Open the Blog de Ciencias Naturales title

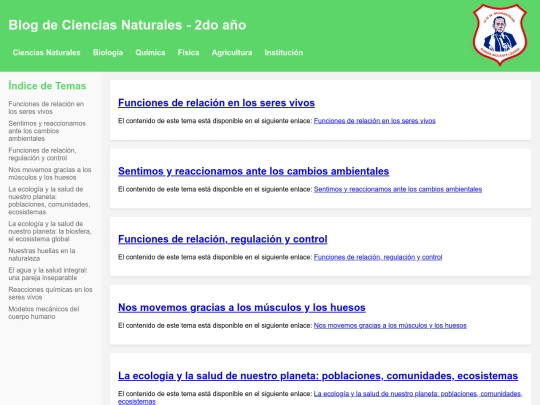click(x=127, y=25)
